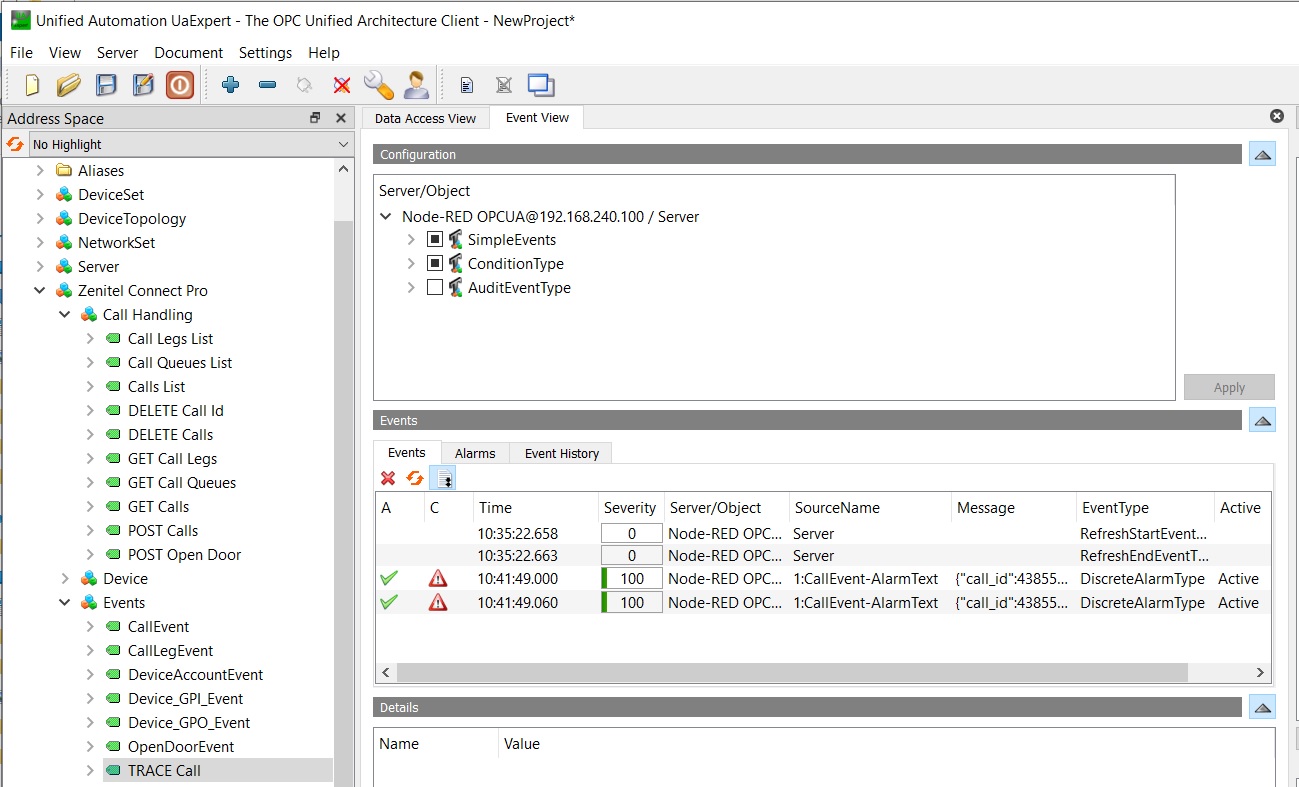Toggle the ConditionType checkbox
This screenshot has width=1299, height=787.
point(435,264)
